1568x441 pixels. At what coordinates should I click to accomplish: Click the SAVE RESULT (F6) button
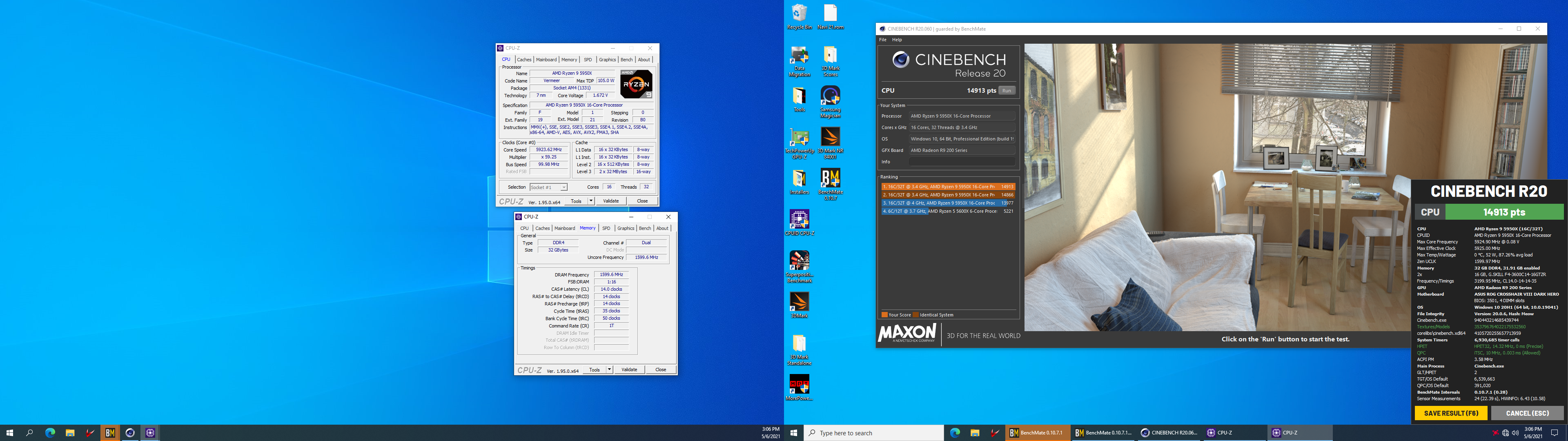click(x=1450, y=413)
